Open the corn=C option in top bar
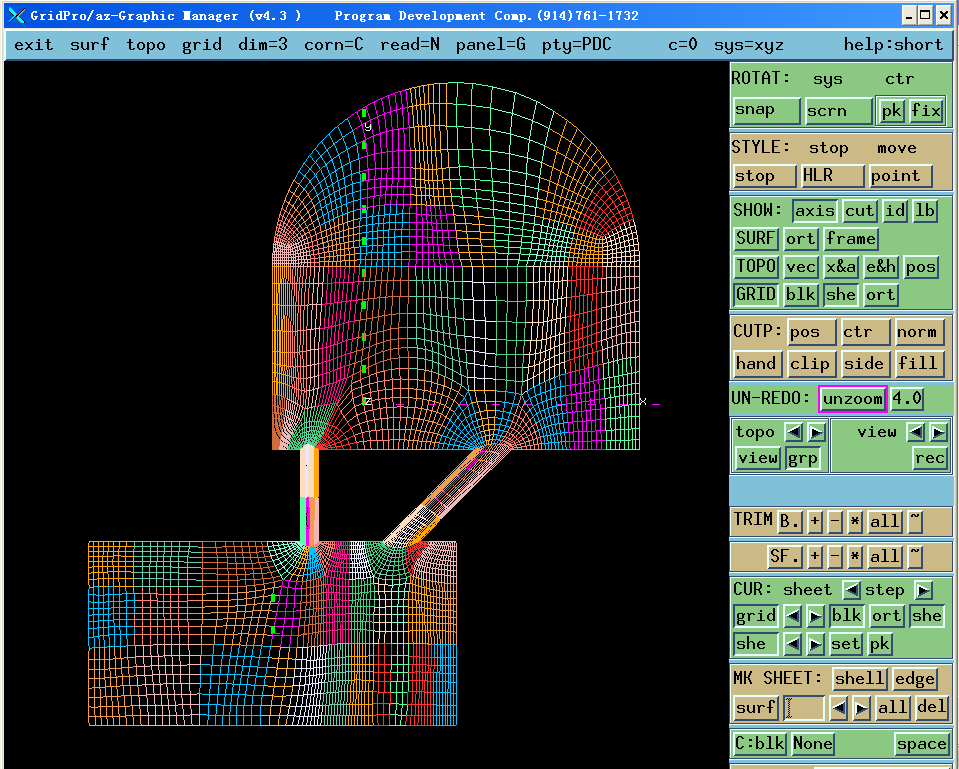 point(334,45)
